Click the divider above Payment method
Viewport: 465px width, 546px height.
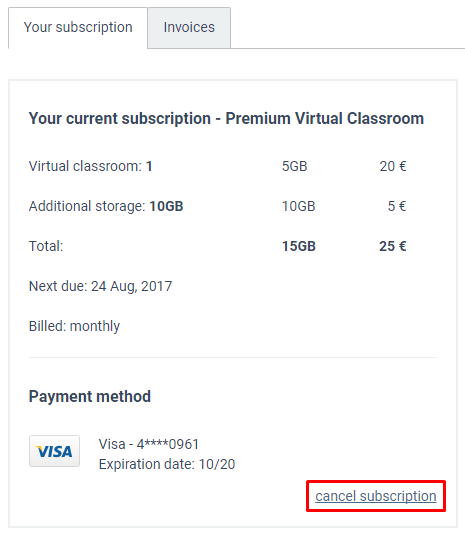coord(233,357)
